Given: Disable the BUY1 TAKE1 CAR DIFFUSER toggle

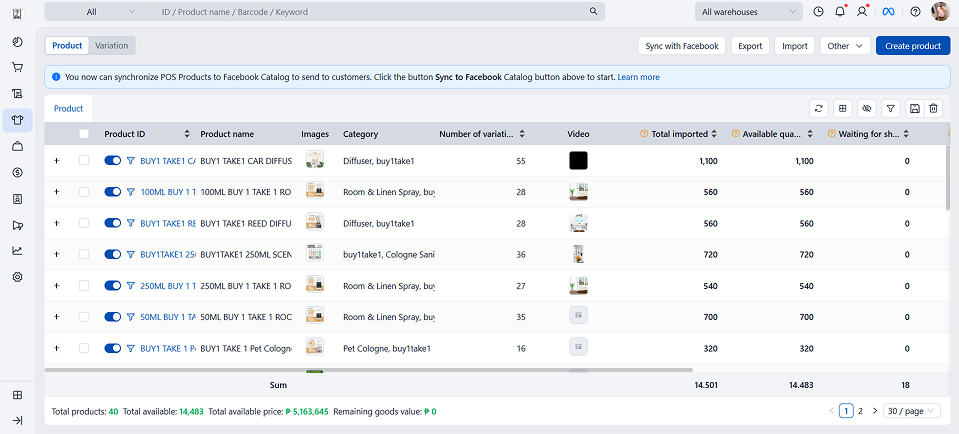Looking at the screenshot, I should click(112, 160).
